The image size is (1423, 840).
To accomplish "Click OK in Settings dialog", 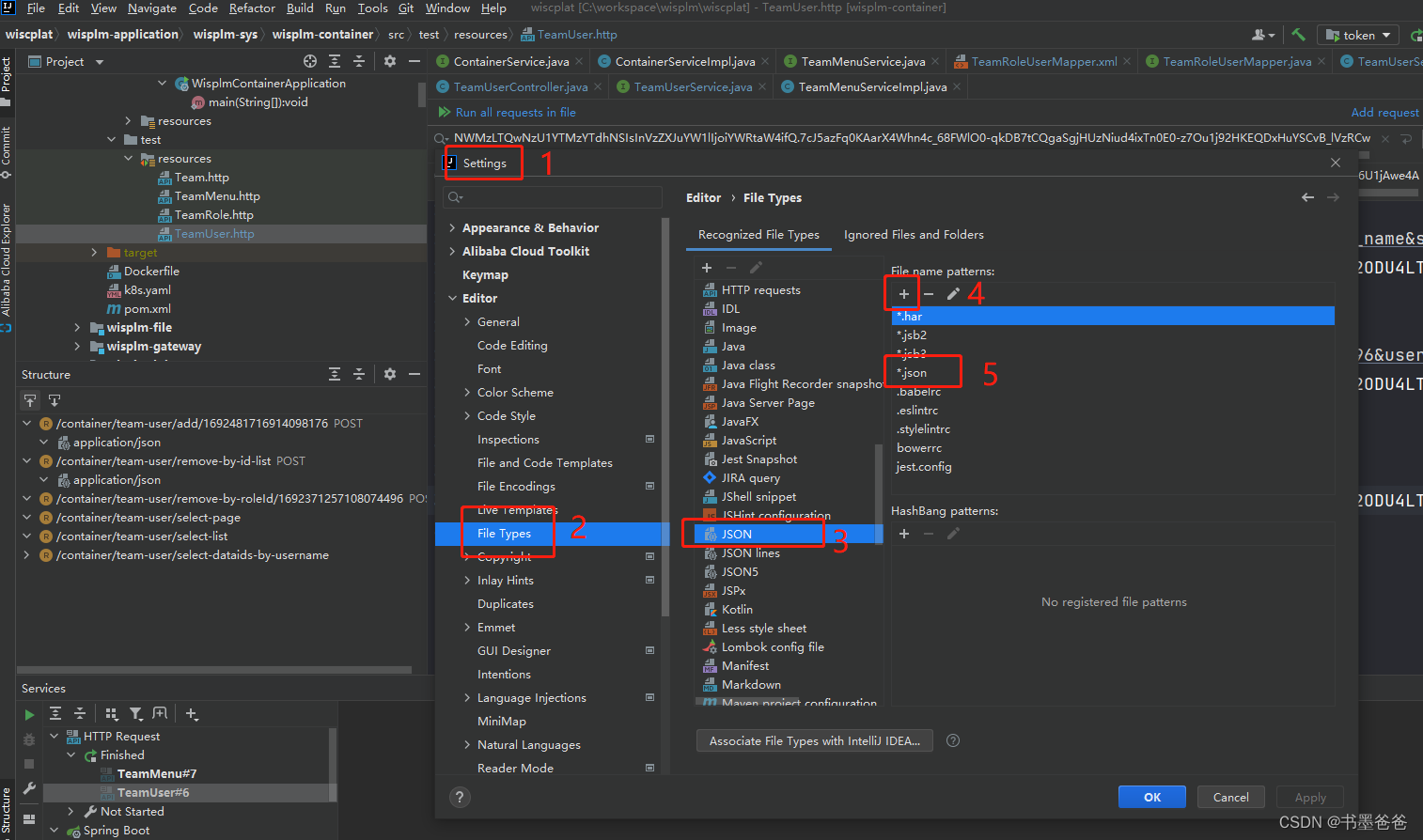I will tap(1152, 797).
